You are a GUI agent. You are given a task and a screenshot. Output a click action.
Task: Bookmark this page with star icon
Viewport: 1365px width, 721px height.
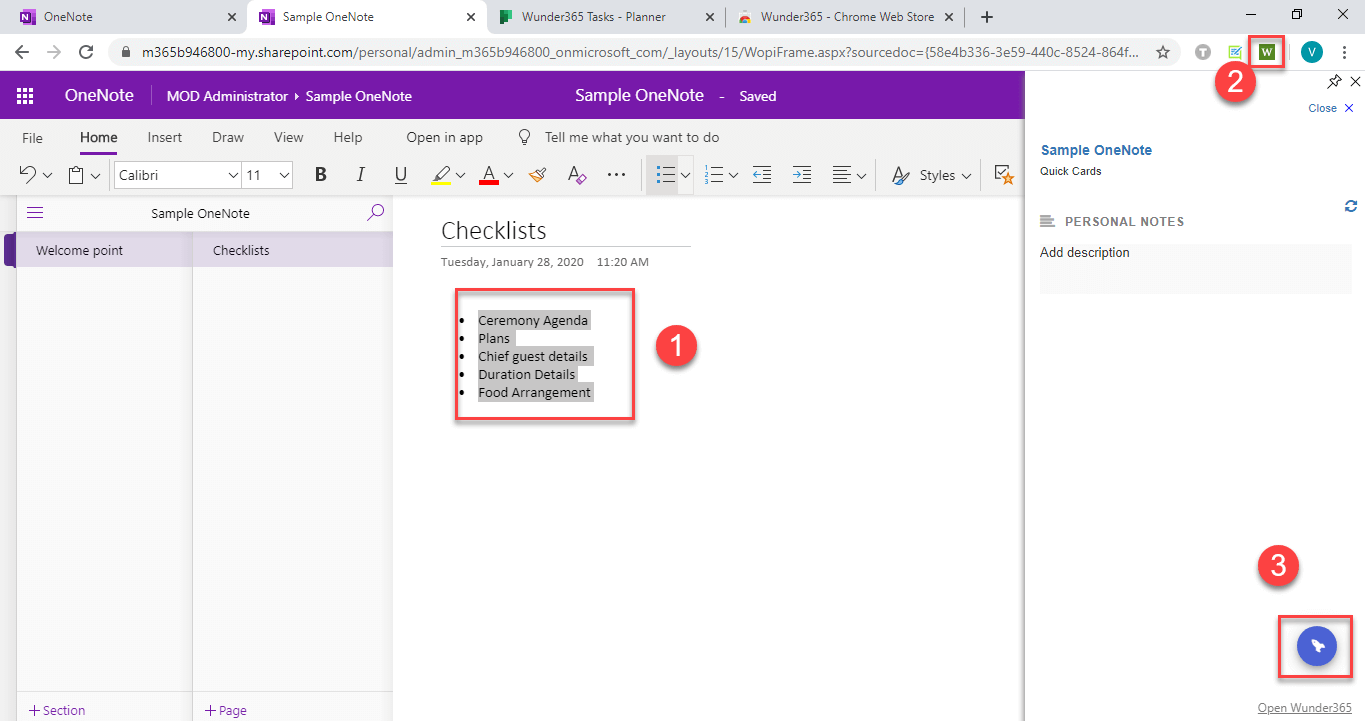(x=1162, y=52)
